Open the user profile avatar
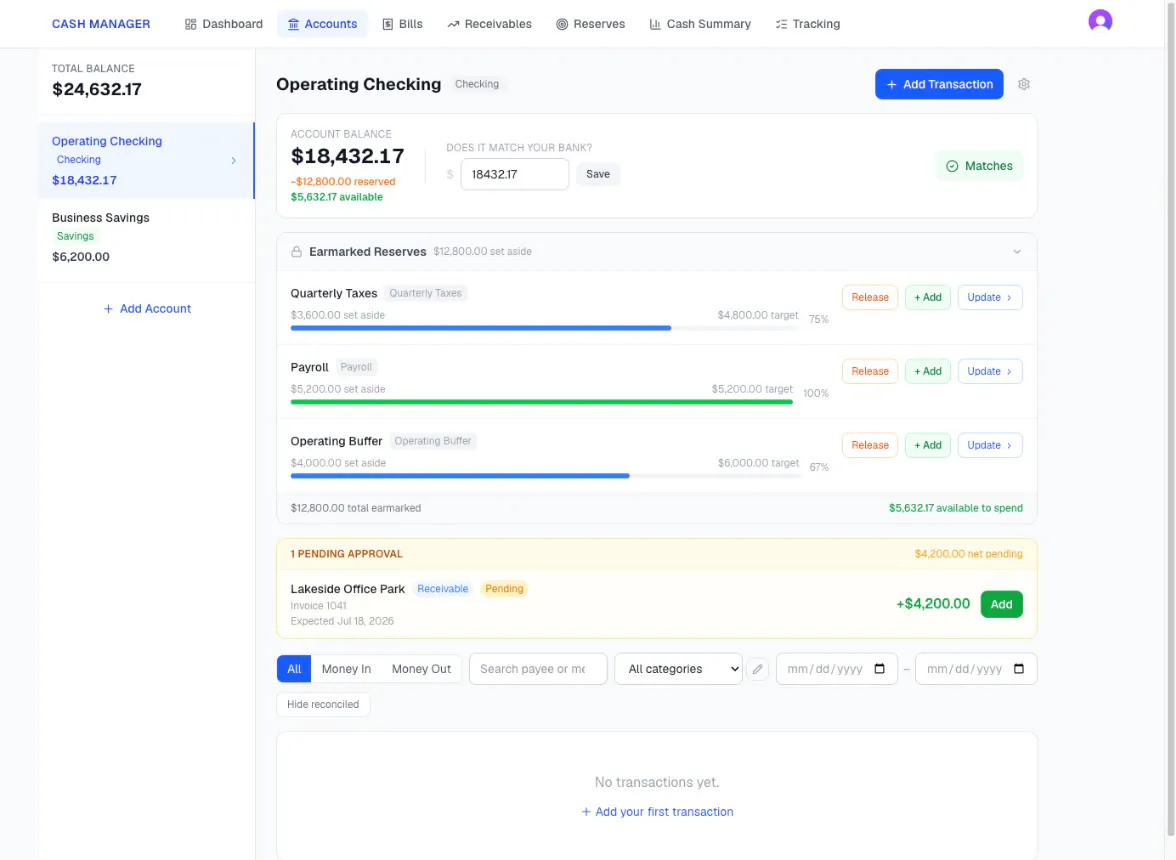 pos(1100,21)
